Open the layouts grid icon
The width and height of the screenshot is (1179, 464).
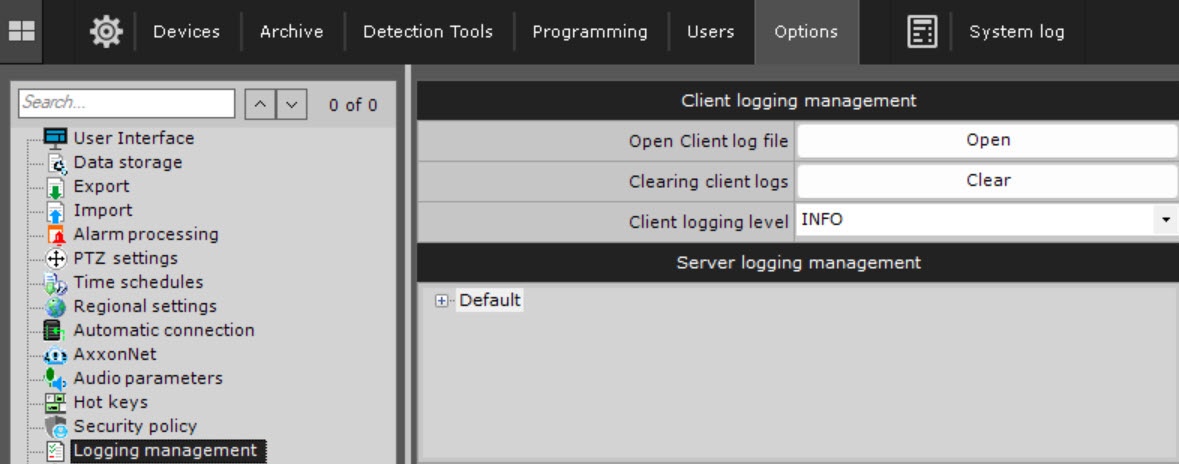click(21, 32)
